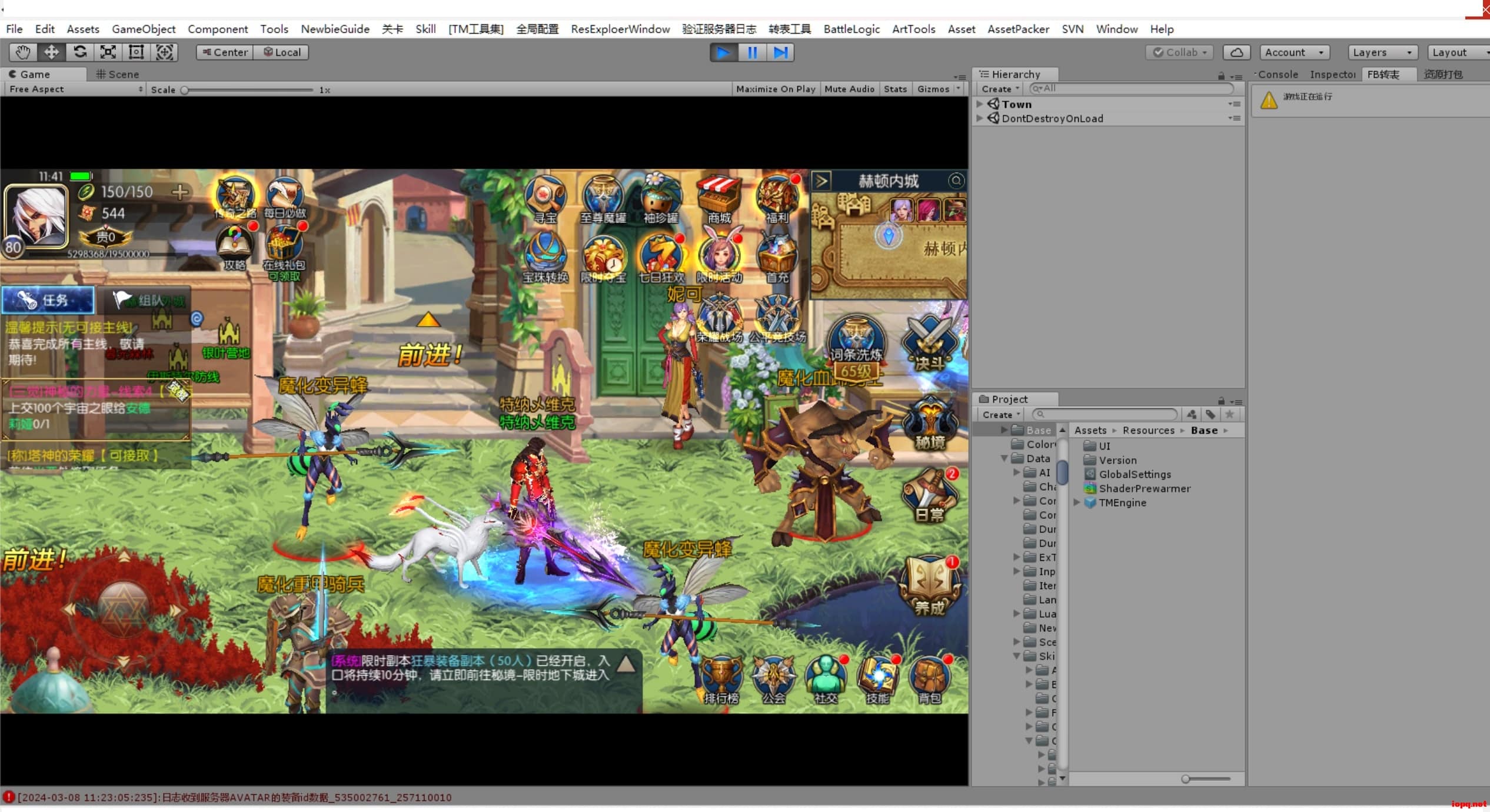This screenshot has height=812, width=1490.
Task: Click the 任务 quest button
Action: pyautogui.click(x=48, y=300)
